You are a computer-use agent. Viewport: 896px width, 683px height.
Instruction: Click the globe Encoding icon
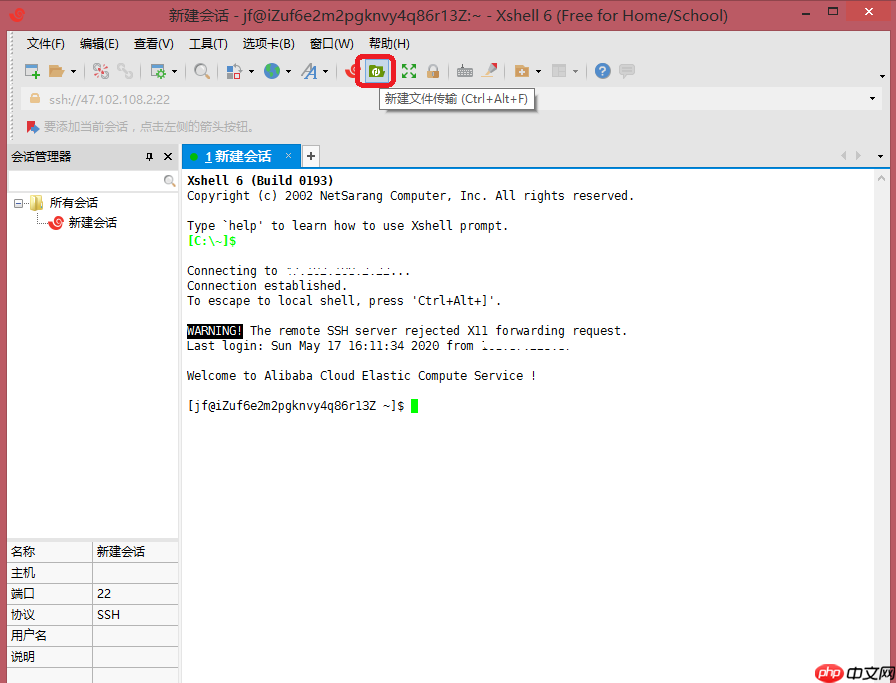click(272, 71)
